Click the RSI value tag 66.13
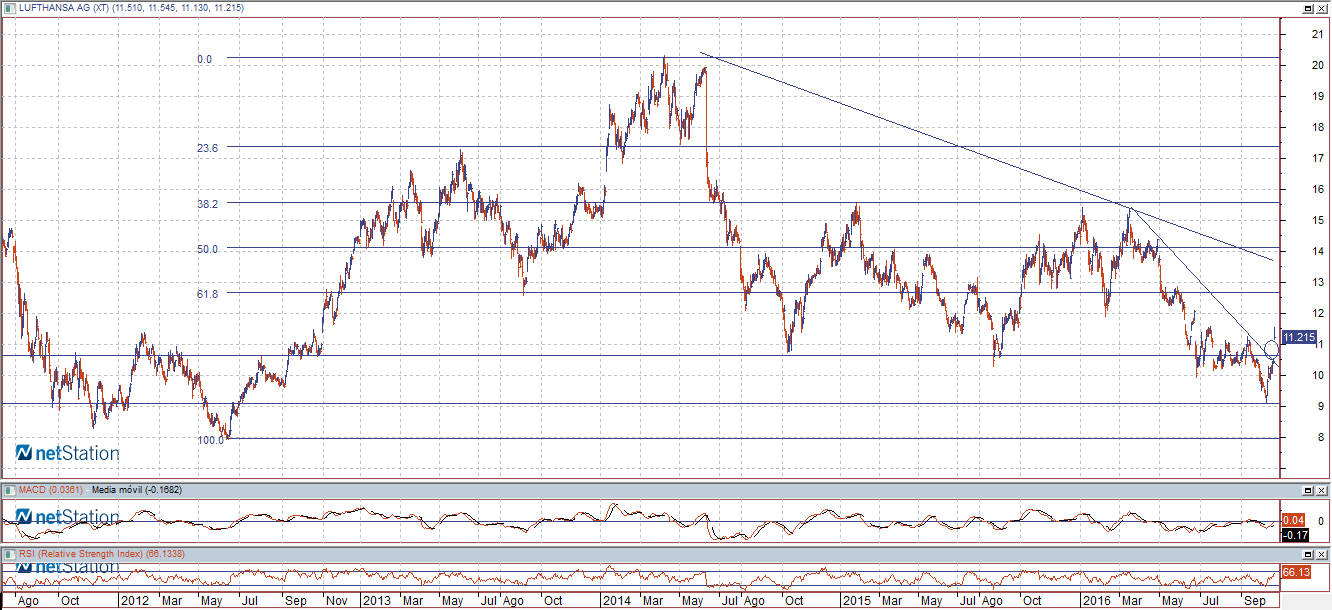The image size is (1332, 610). click(1296, 572)
